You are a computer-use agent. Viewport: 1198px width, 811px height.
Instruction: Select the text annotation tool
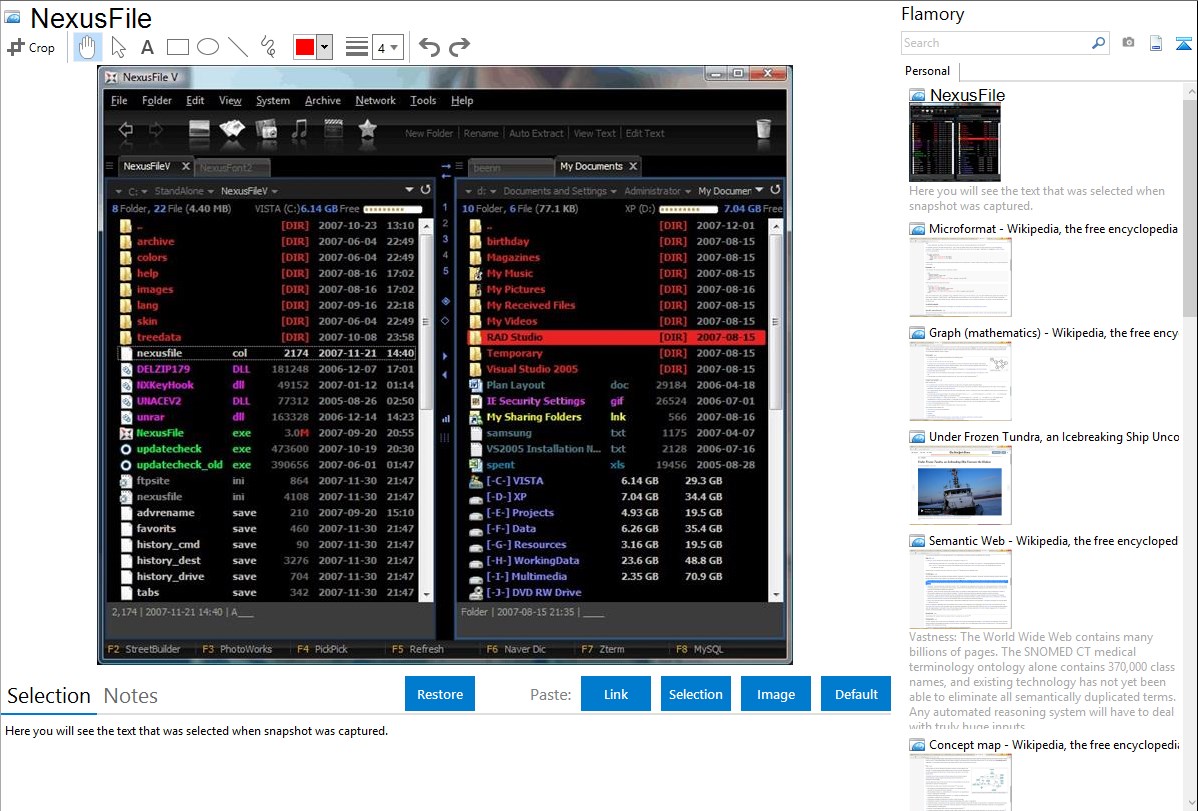[147, 47]
